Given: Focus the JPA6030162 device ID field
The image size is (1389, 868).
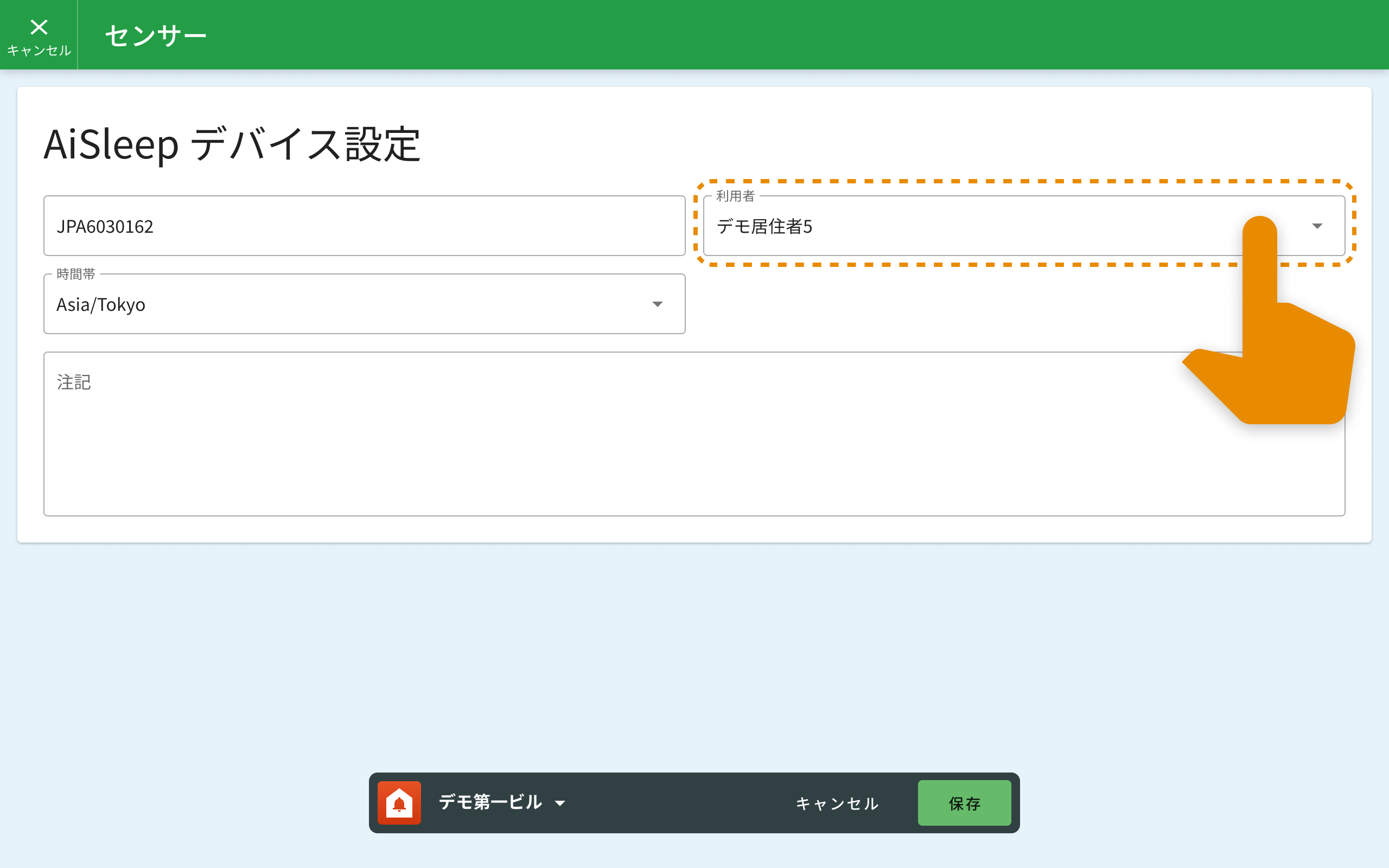Looking at the screenshot, I should click(x=364, y=226).
